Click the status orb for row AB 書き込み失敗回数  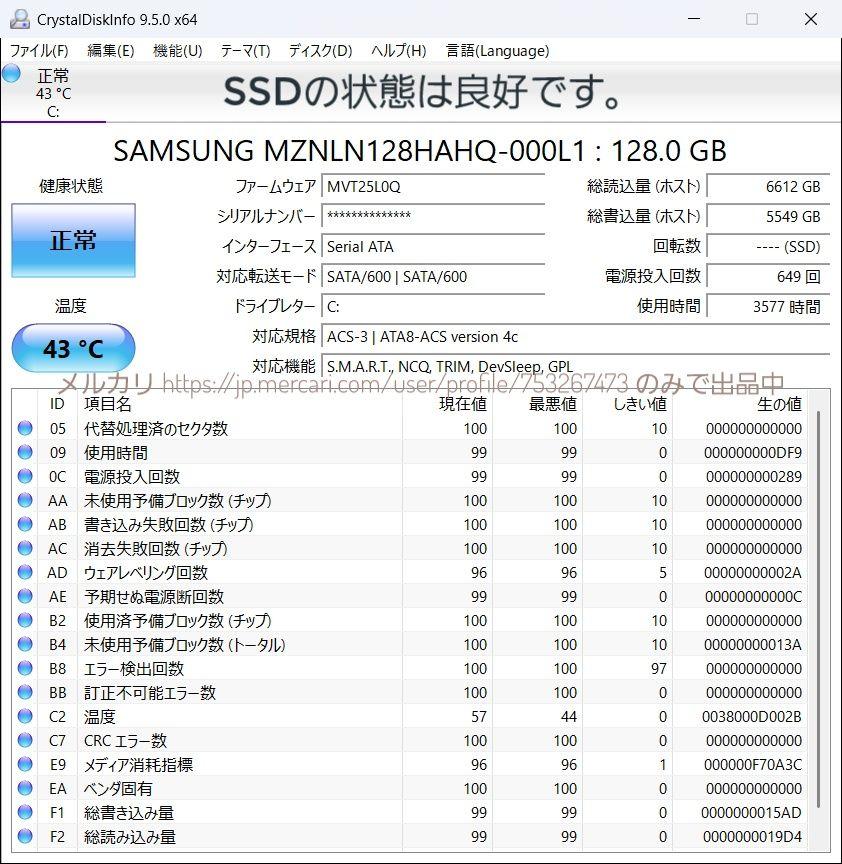[x=25, y=525]
